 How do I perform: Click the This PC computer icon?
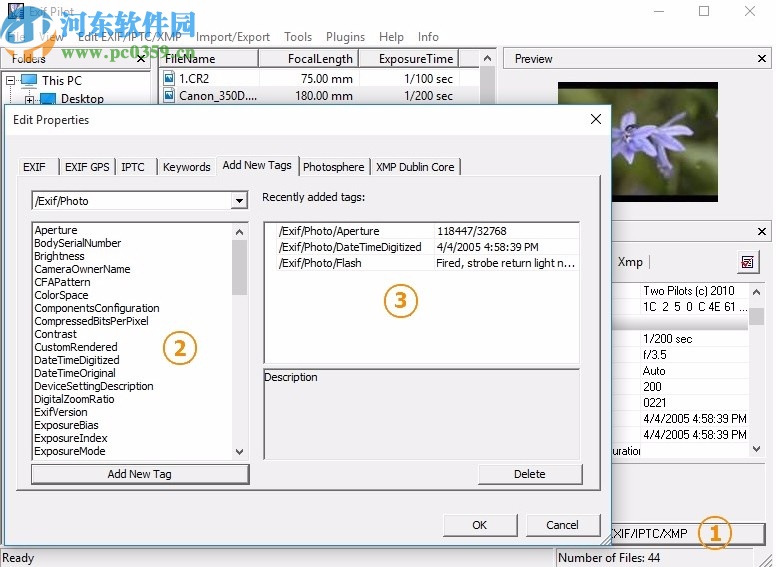[29, 80]
